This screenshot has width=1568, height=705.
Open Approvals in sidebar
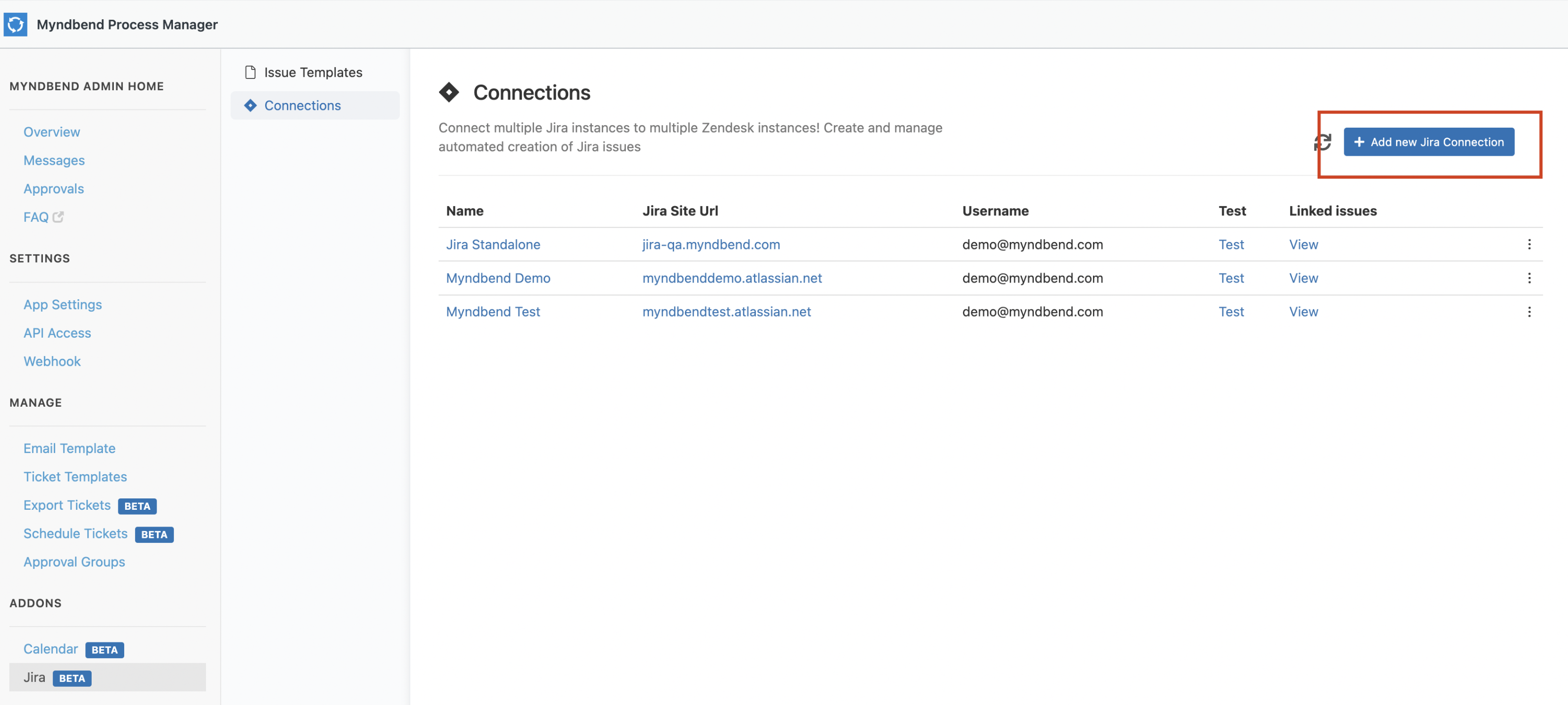click(x=54, y=189)
